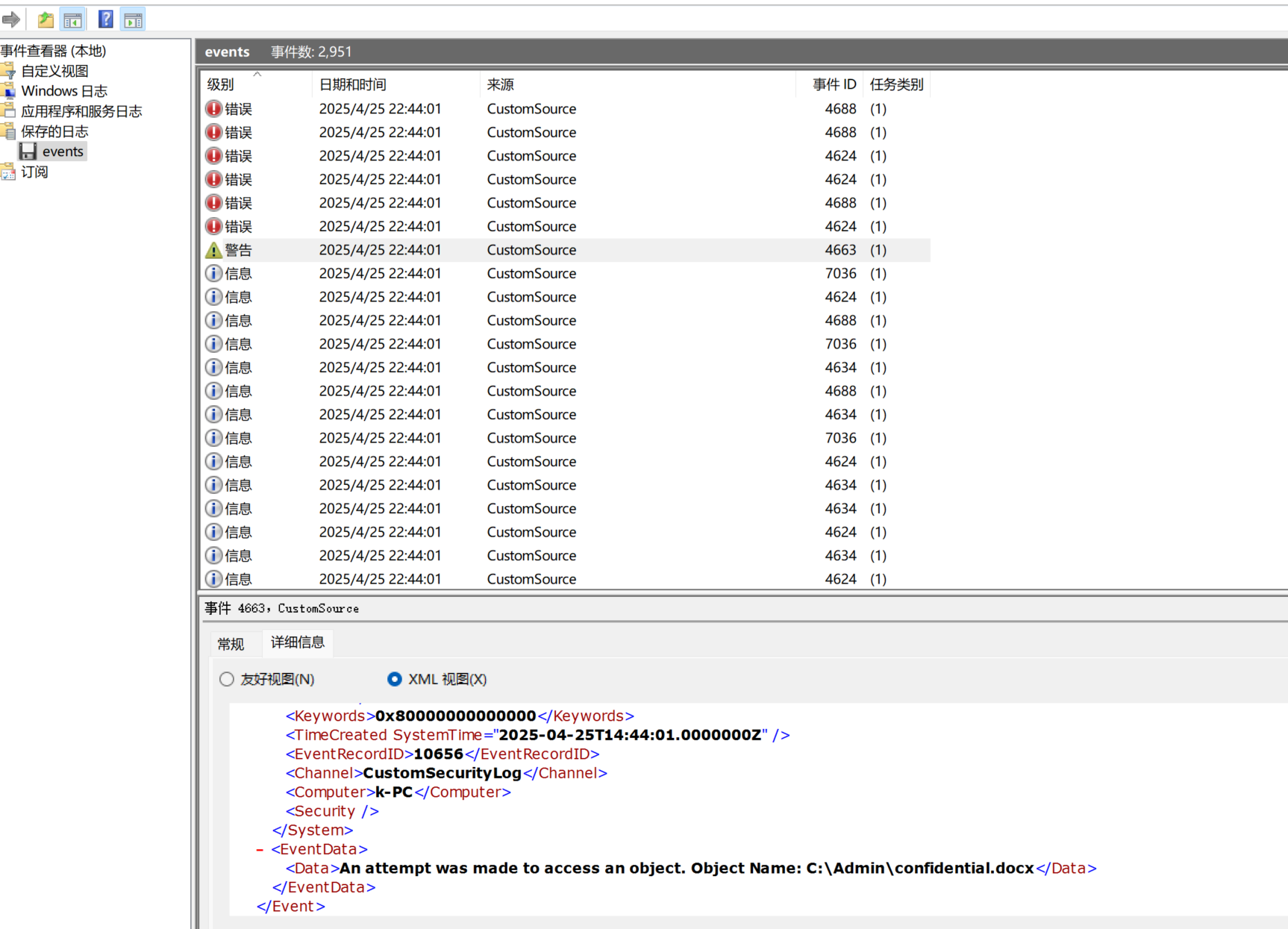Viewport: 1288px width, 929px height.
Task: Select 订阅 in the tree
Action: [x=34, y=172]
